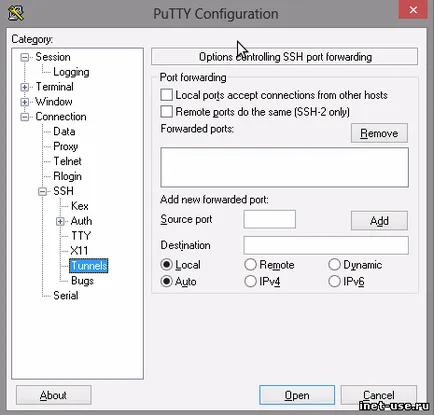Select the IPv6 radio button
Image resolution: width=434 pixels, height=415 pixels.
pos(334,281)
